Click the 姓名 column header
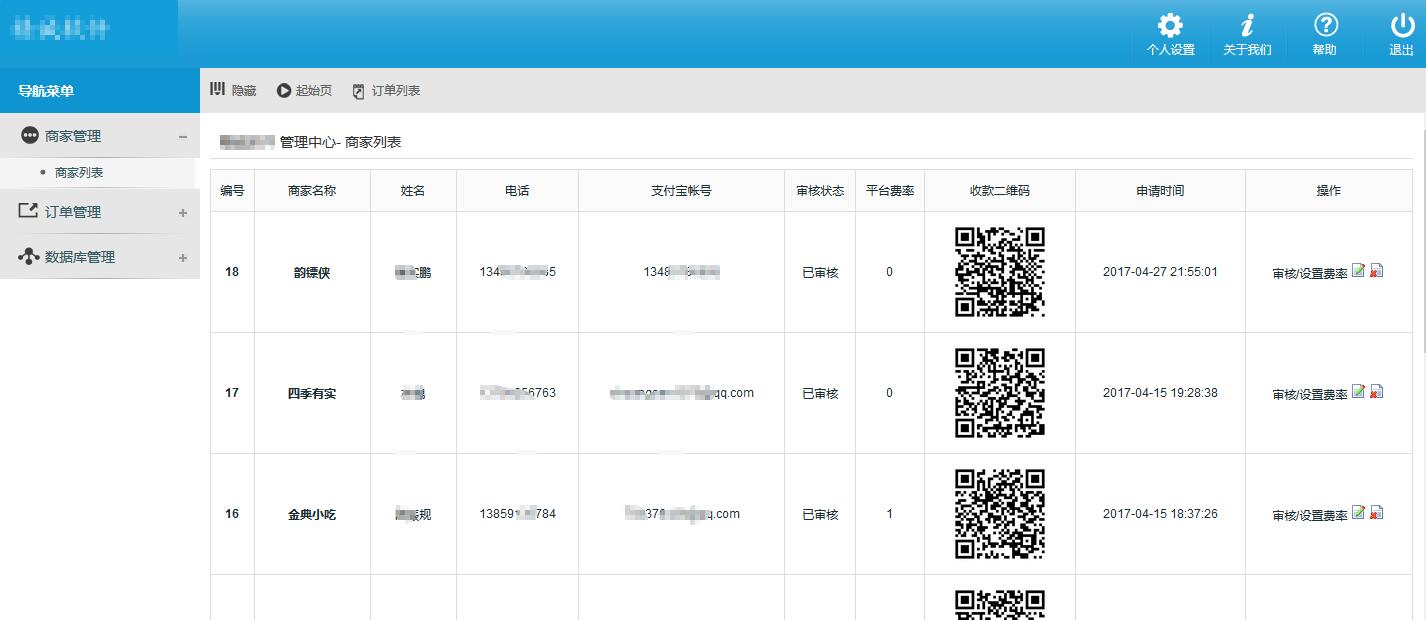Image resolution: width=1426 pixels, height=620 pixels. [x=413, y=190]
